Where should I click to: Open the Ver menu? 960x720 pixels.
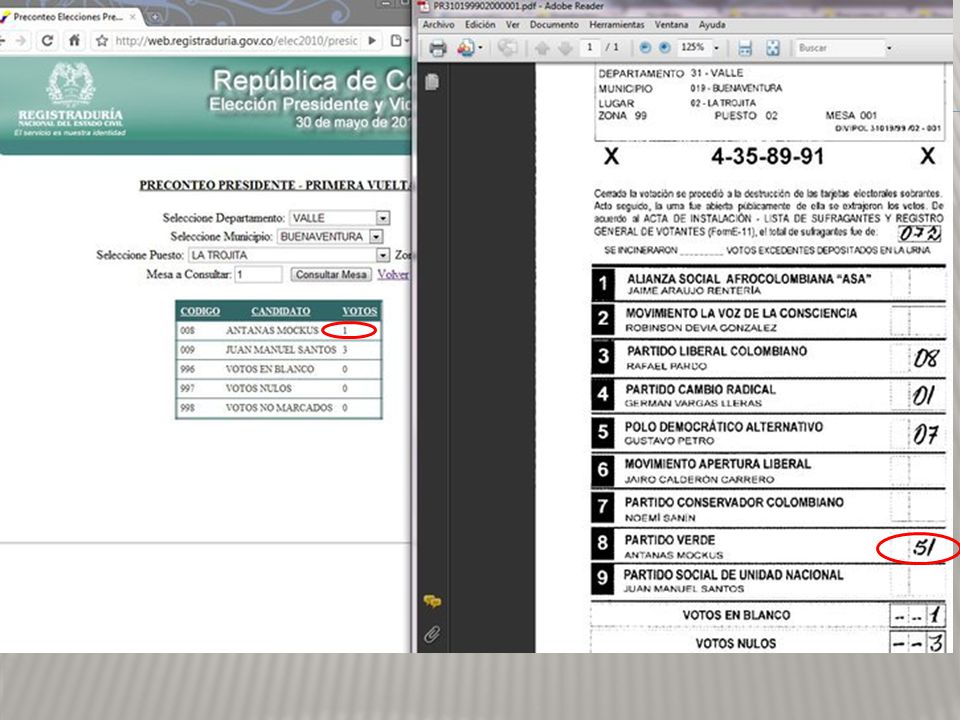coord(512,24)
